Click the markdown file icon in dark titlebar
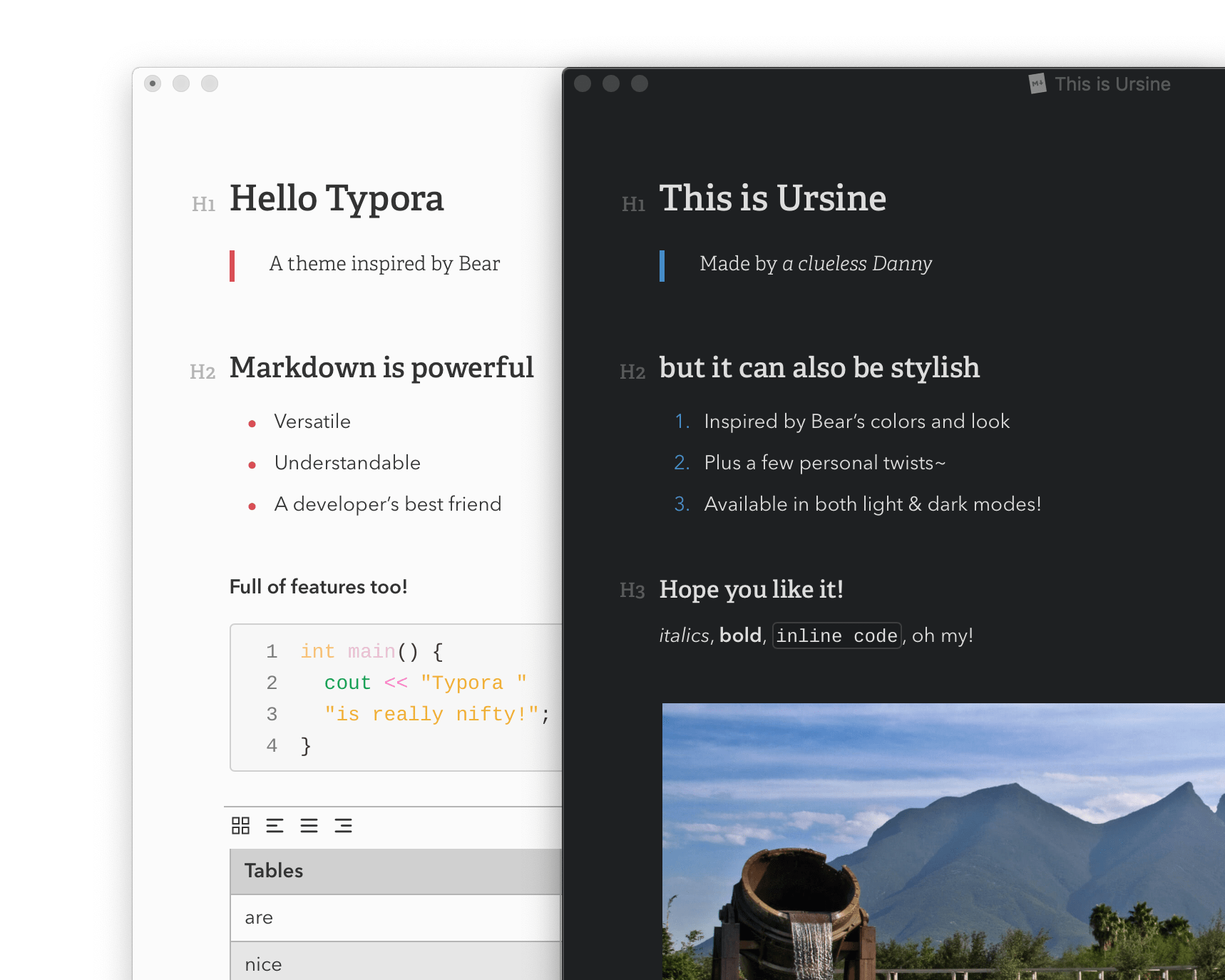Image resolution: width=1225 pixels, height=980 pixels. 1037,83
